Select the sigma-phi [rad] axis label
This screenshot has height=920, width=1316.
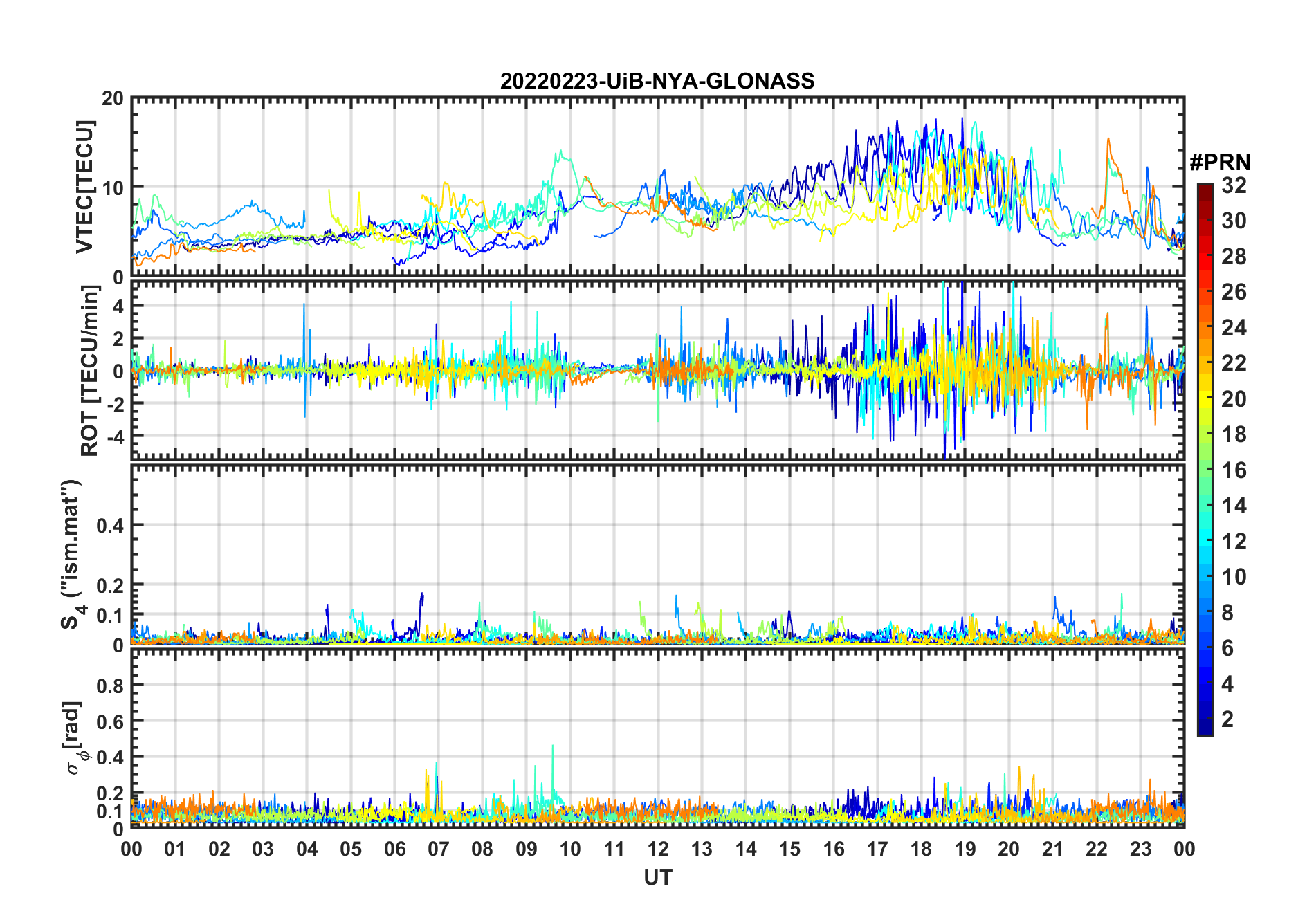point(75,737)
